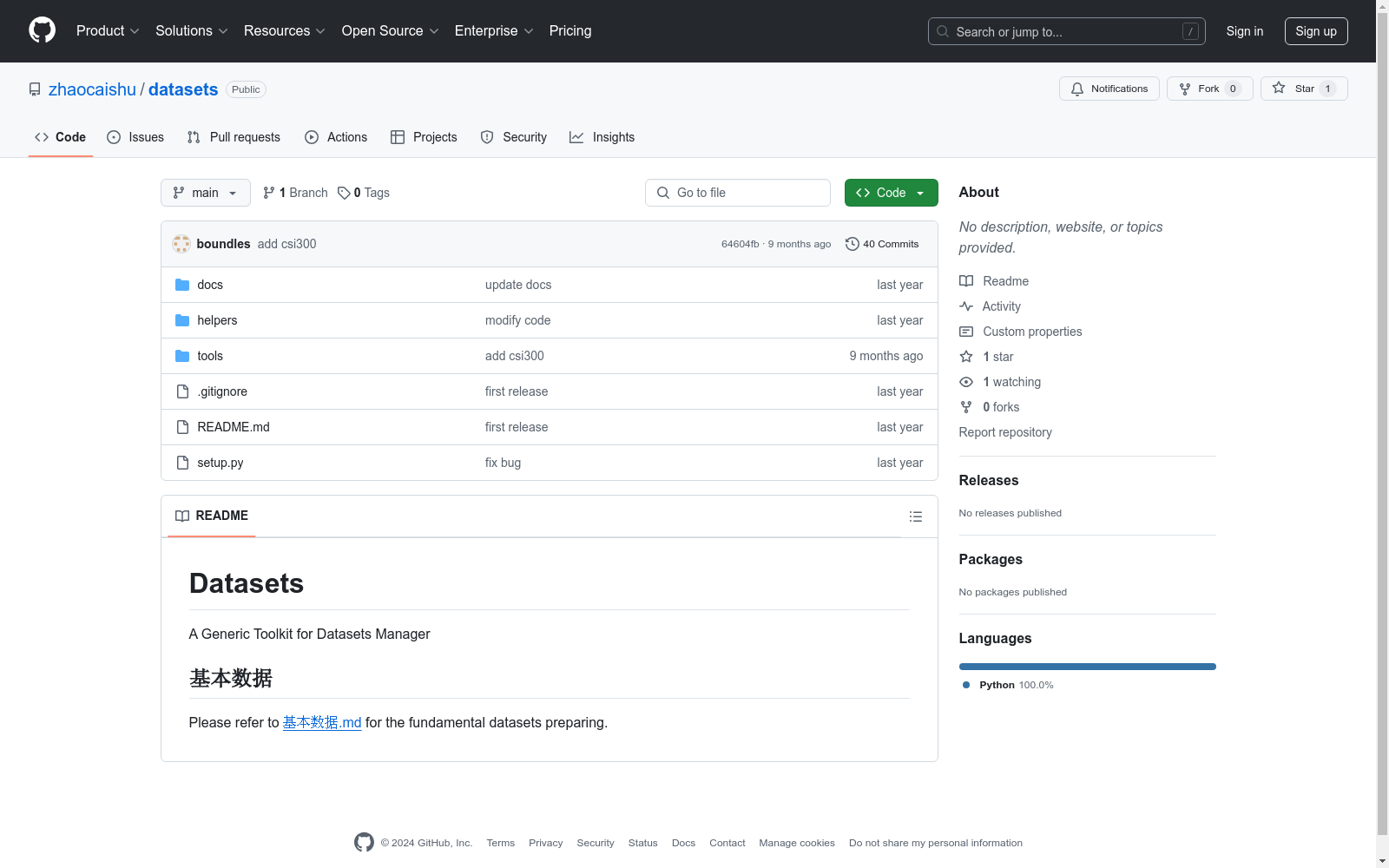Click the Sign in link
Screen dimensions: 1389x868
(x=1245, y=31)
